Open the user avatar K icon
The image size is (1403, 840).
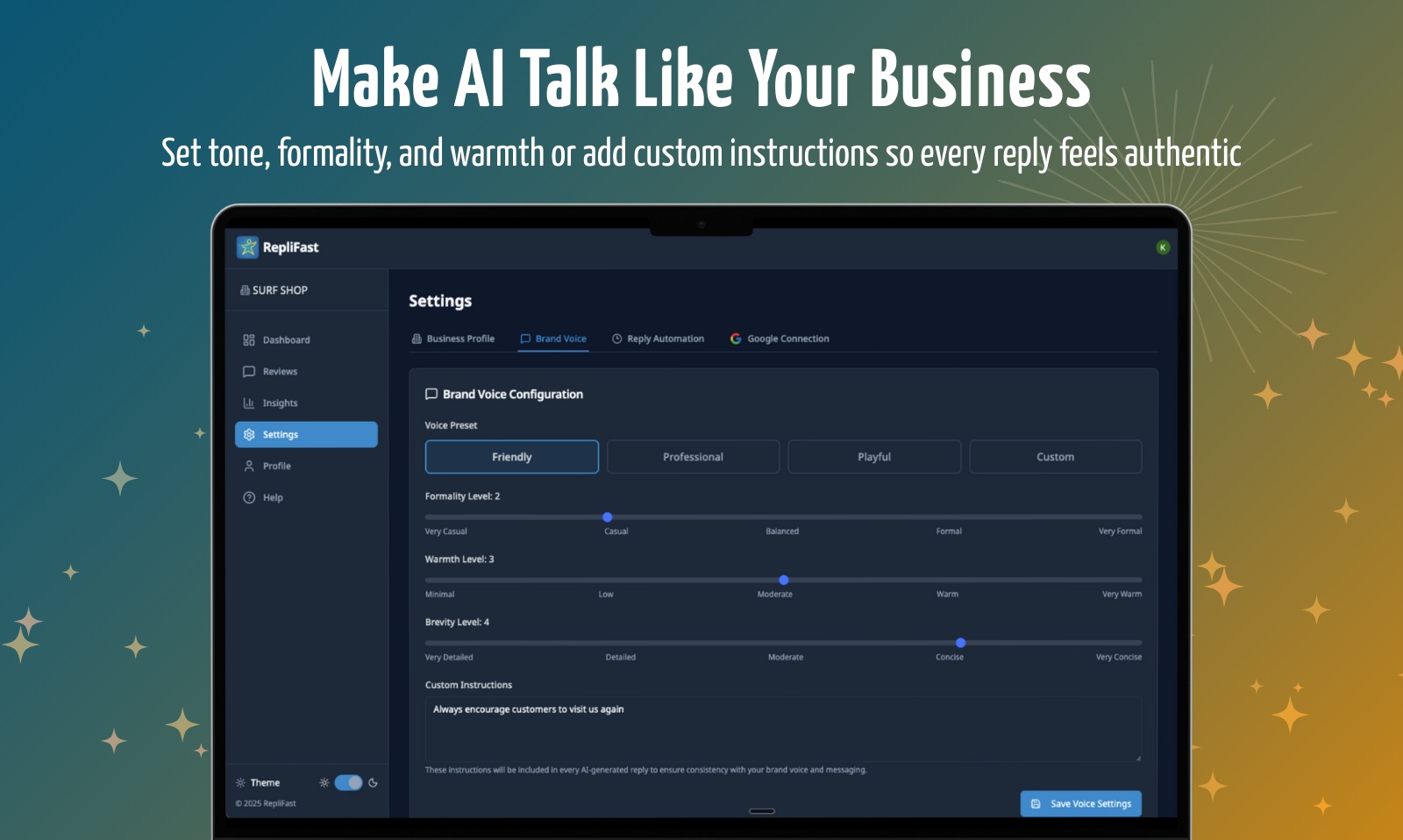[1163, 247]
